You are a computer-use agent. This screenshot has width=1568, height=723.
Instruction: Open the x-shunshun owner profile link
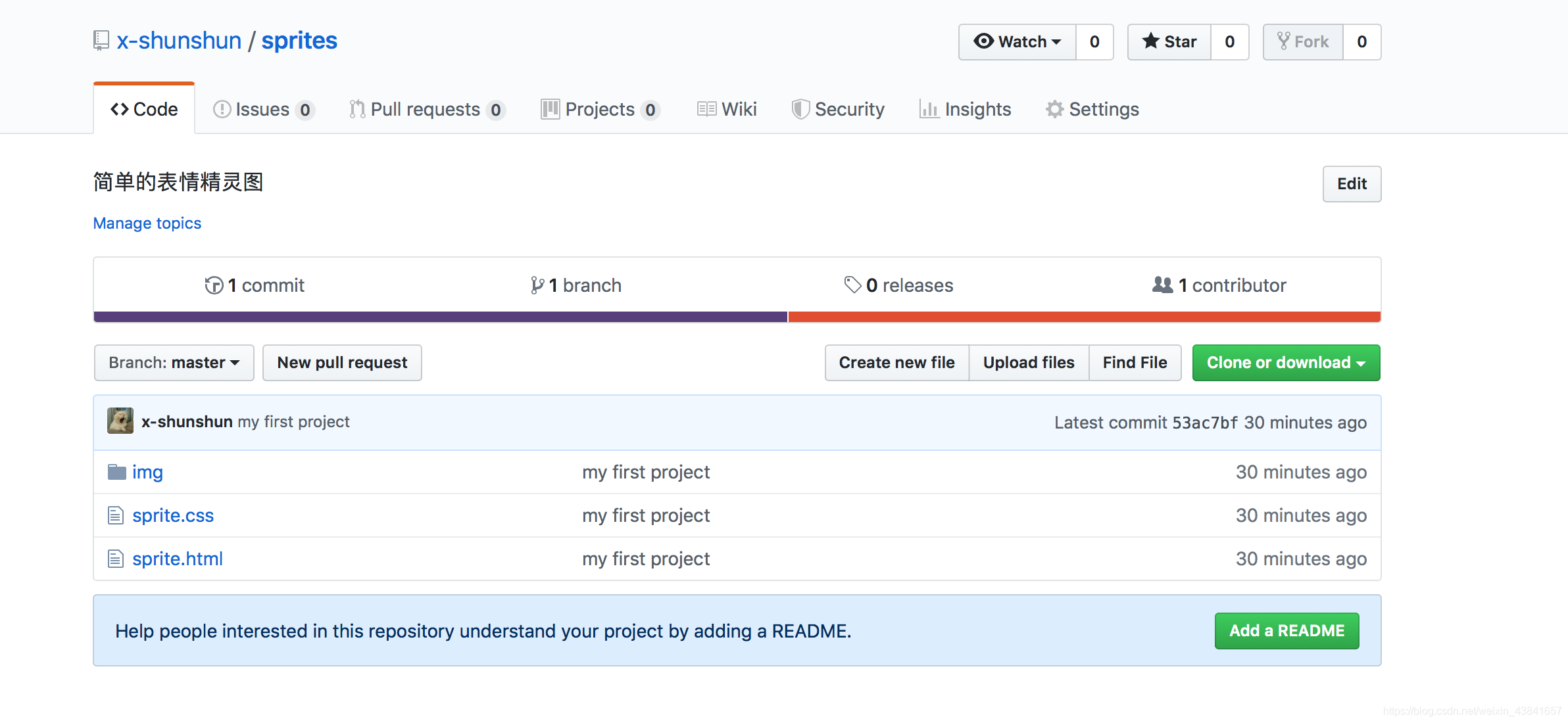(x=179, y=41)
